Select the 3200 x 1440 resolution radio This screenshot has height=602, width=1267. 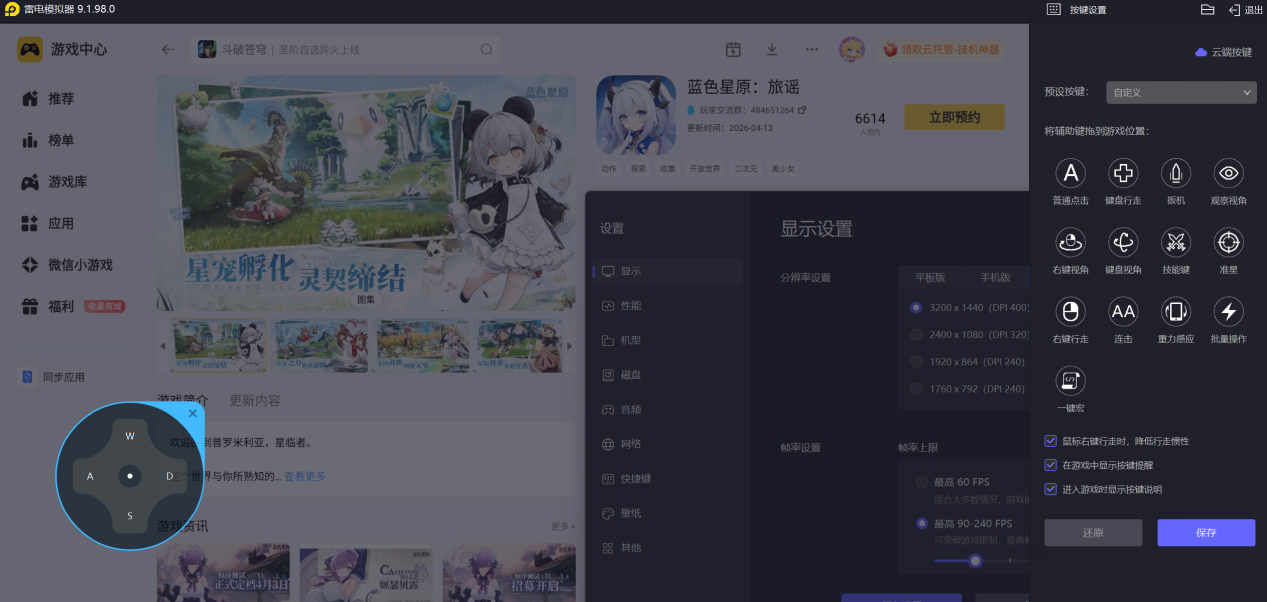tap(916, 307)
